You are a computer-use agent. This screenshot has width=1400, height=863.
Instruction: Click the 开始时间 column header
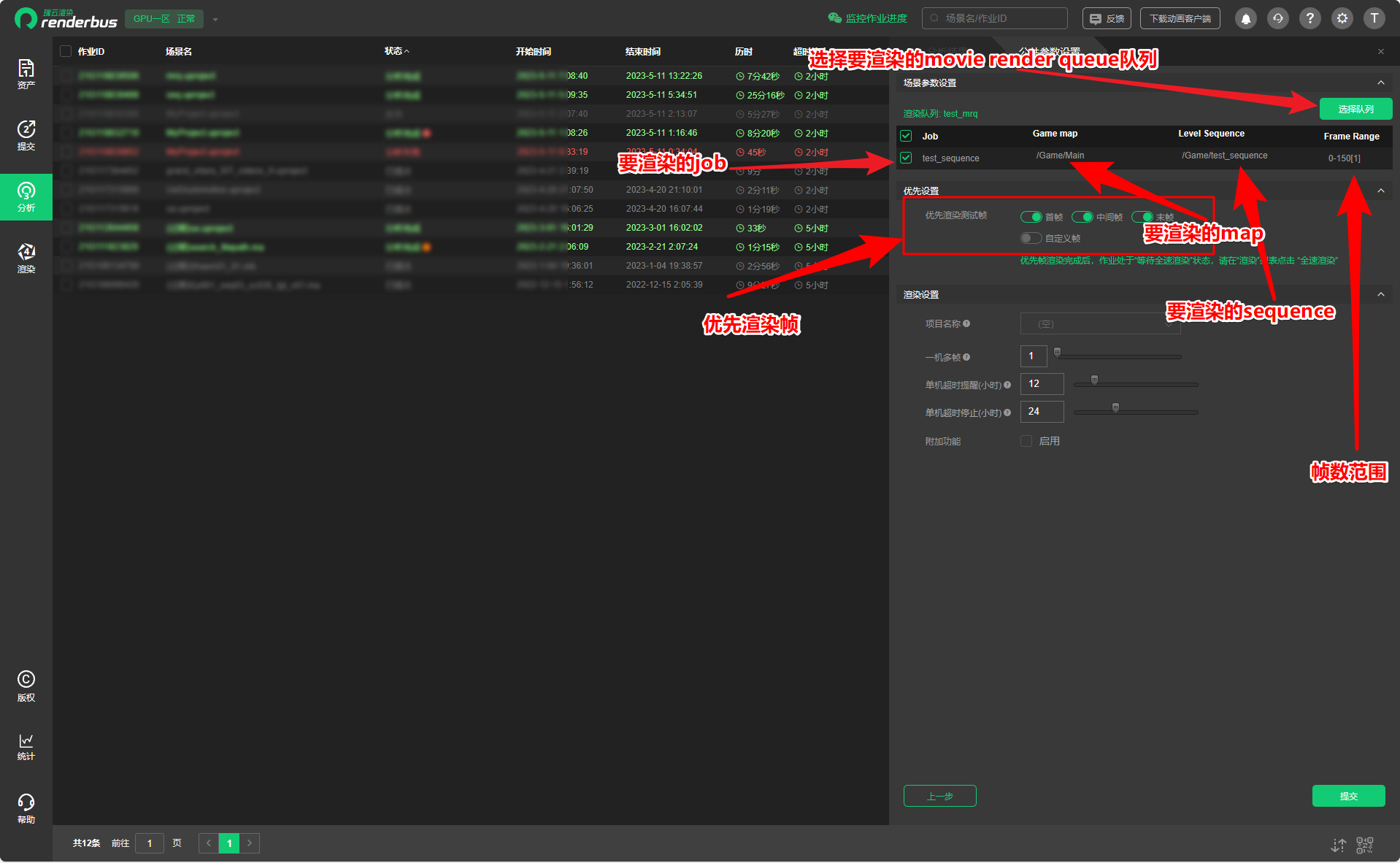tap(534, 51)
